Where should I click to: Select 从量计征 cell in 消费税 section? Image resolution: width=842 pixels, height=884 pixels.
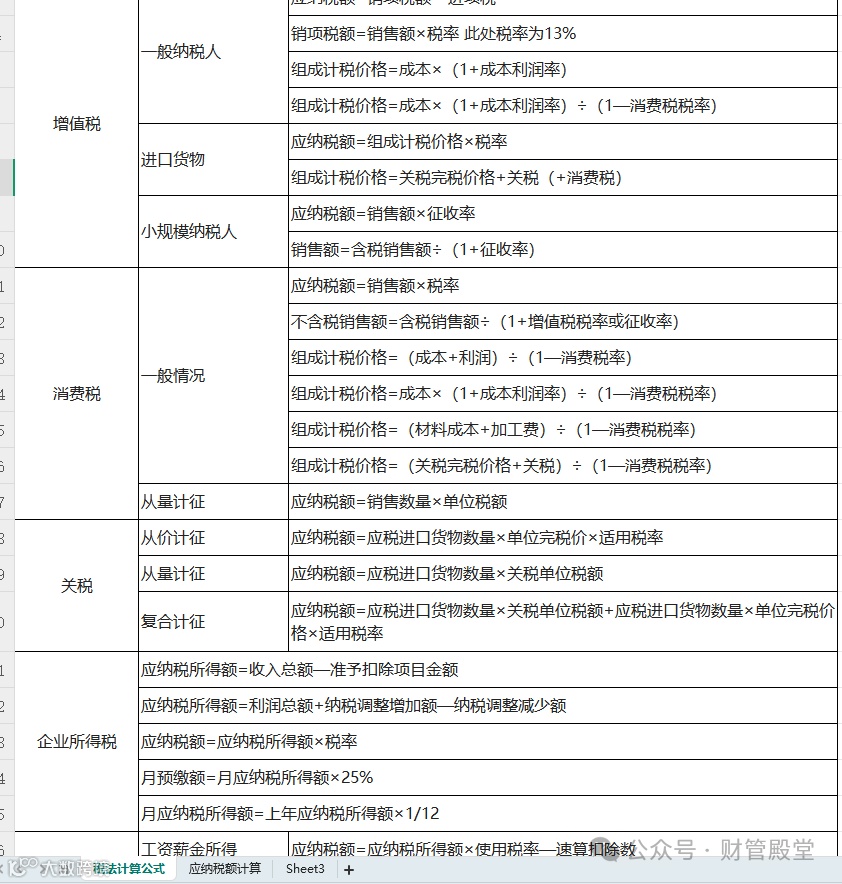pos(214,502)
